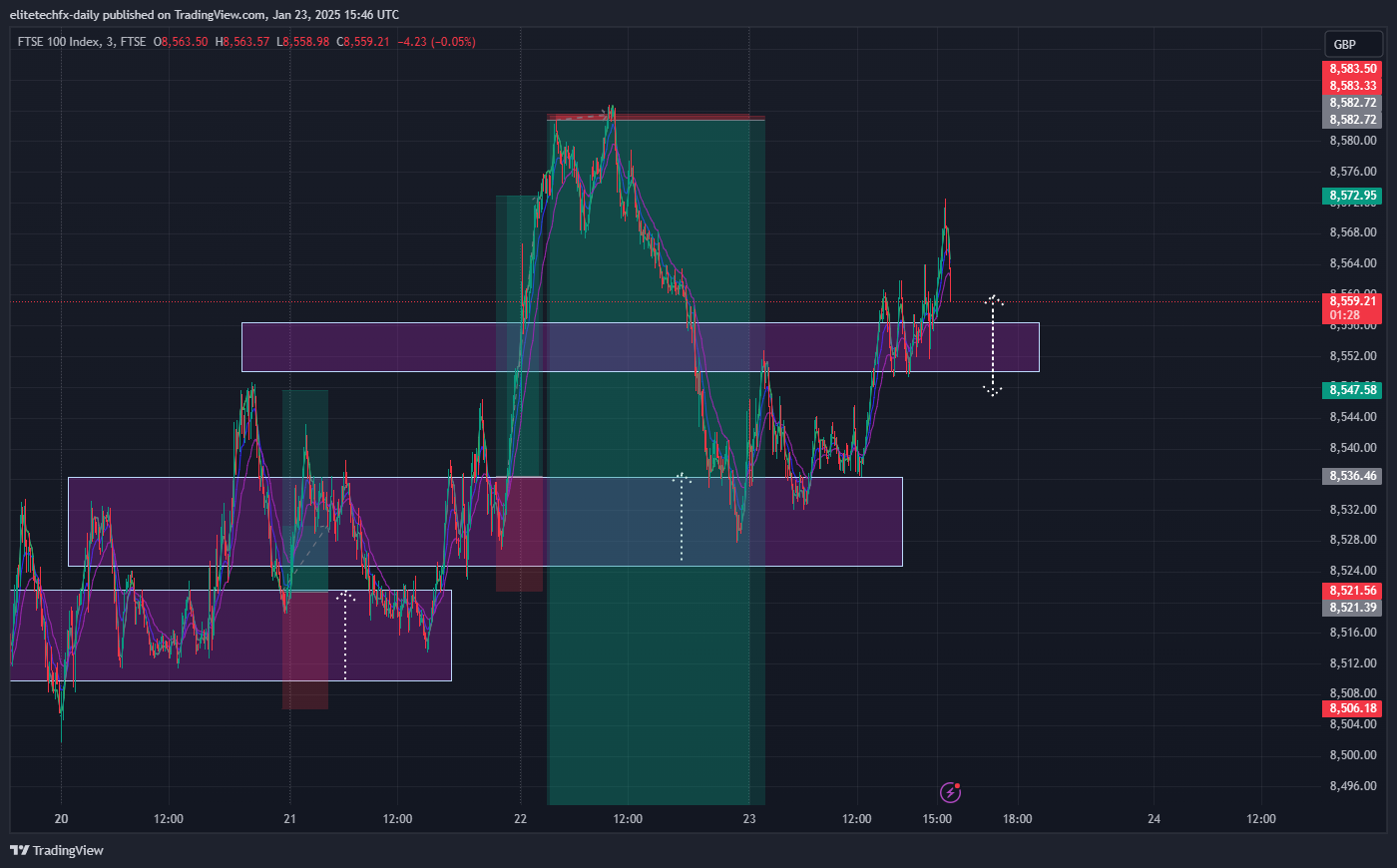
Task: Open the GBP currency selector
Action: coord(1353,44)
